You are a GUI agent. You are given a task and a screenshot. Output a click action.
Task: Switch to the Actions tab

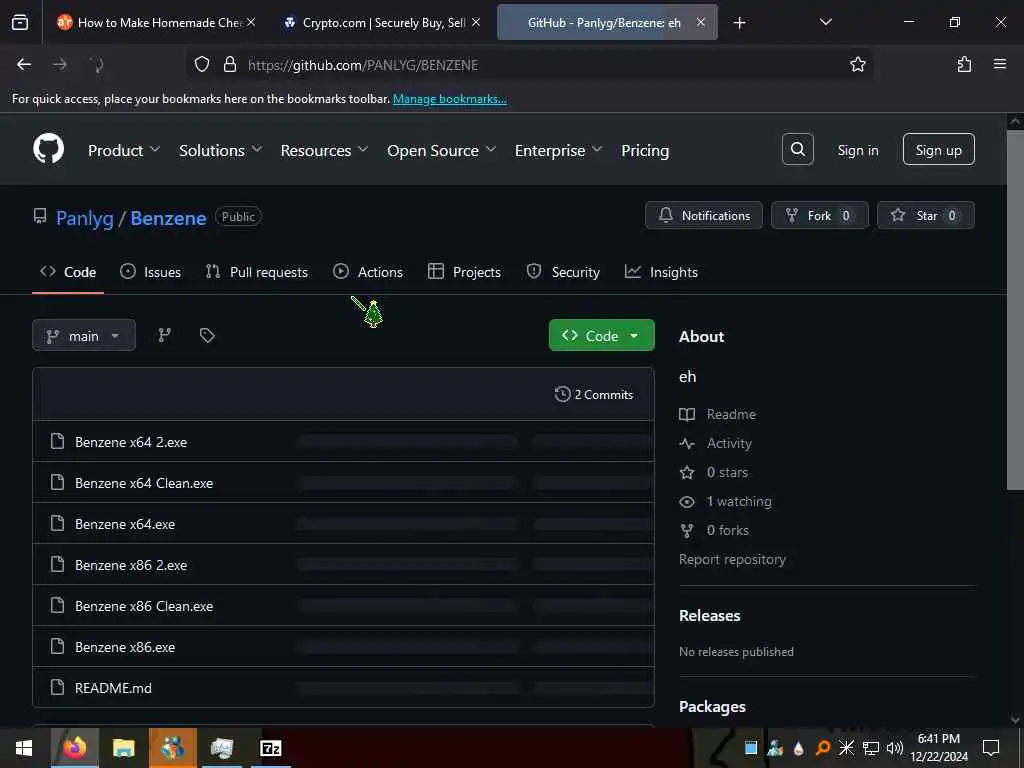368,272
